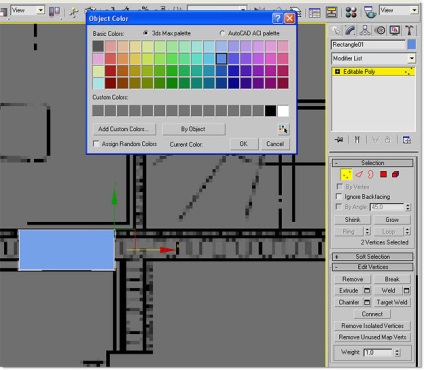The image size is (424, 370).
Task: Open left View coordinate system dropdown
Action: [40, 10]
